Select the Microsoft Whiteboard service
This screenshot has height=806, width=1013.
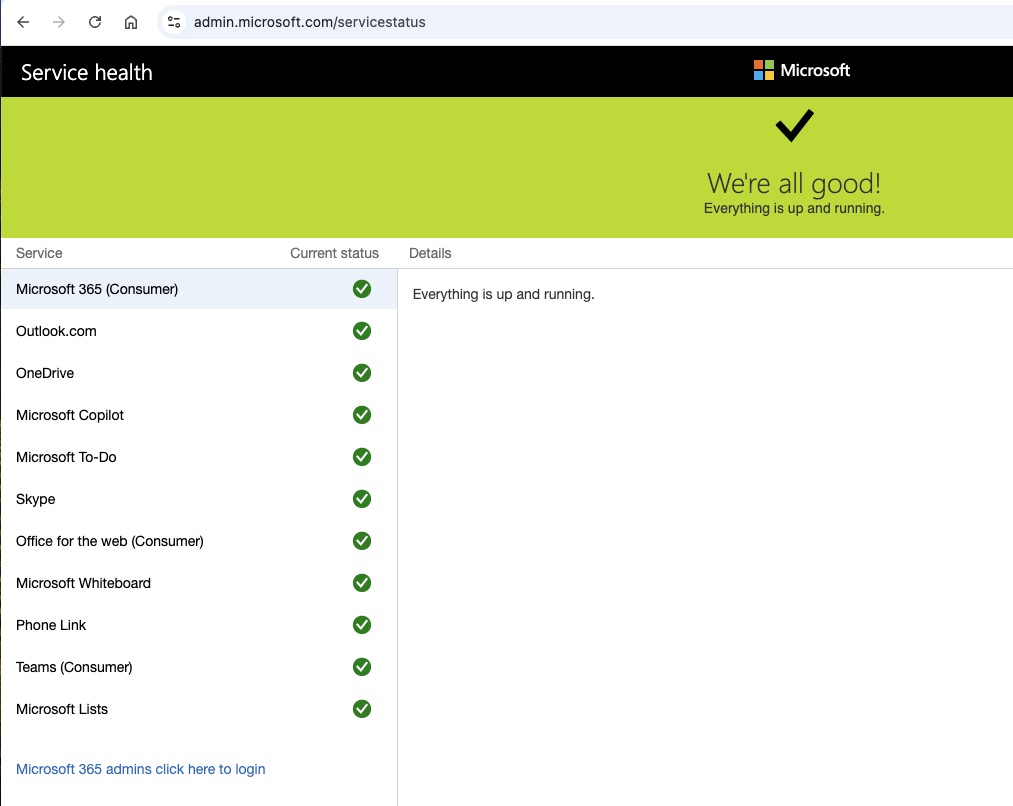[199, 583]
